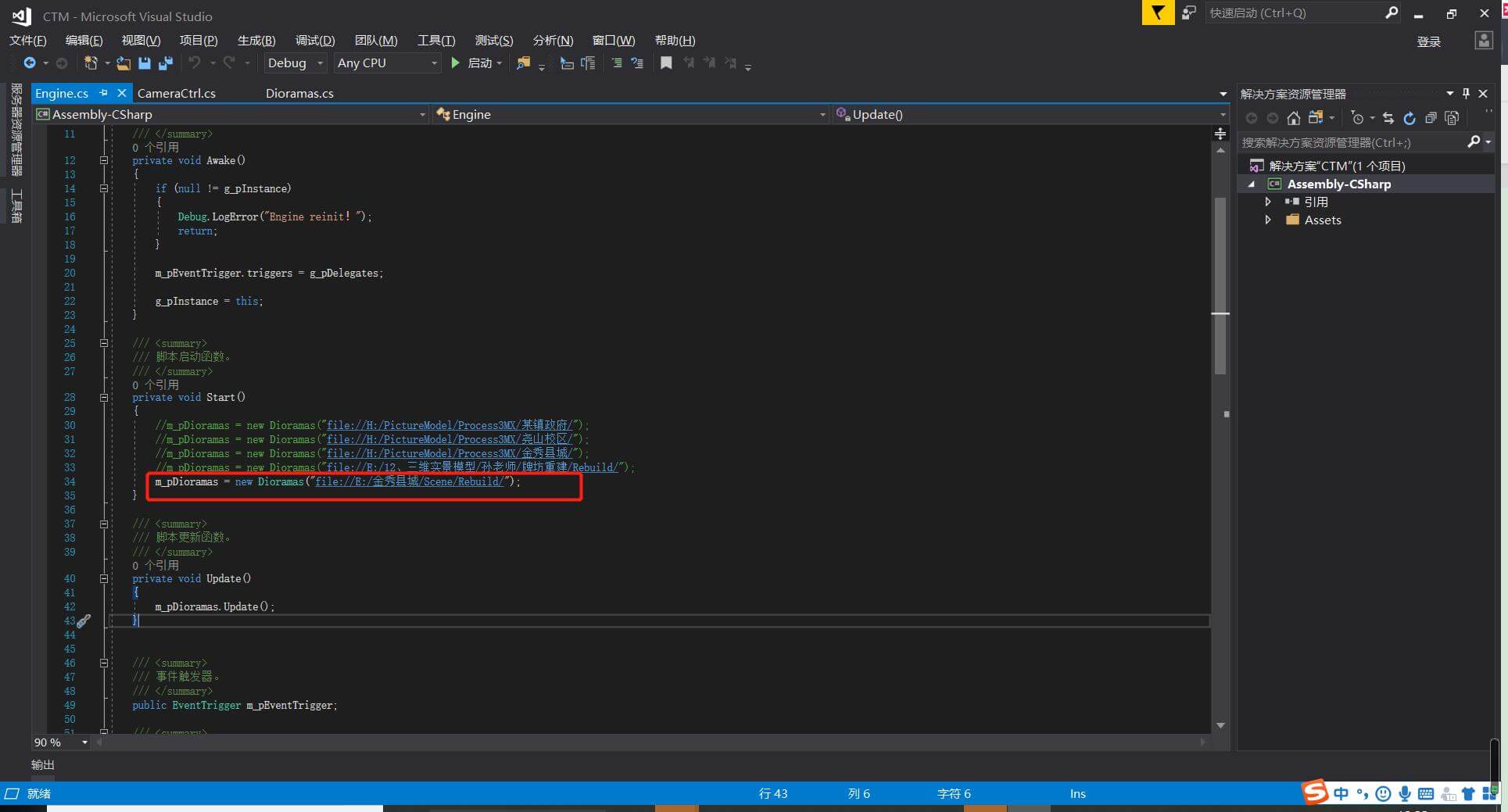
Task: Switch to the Dioramas.cs tab
Action: point(299,94)
